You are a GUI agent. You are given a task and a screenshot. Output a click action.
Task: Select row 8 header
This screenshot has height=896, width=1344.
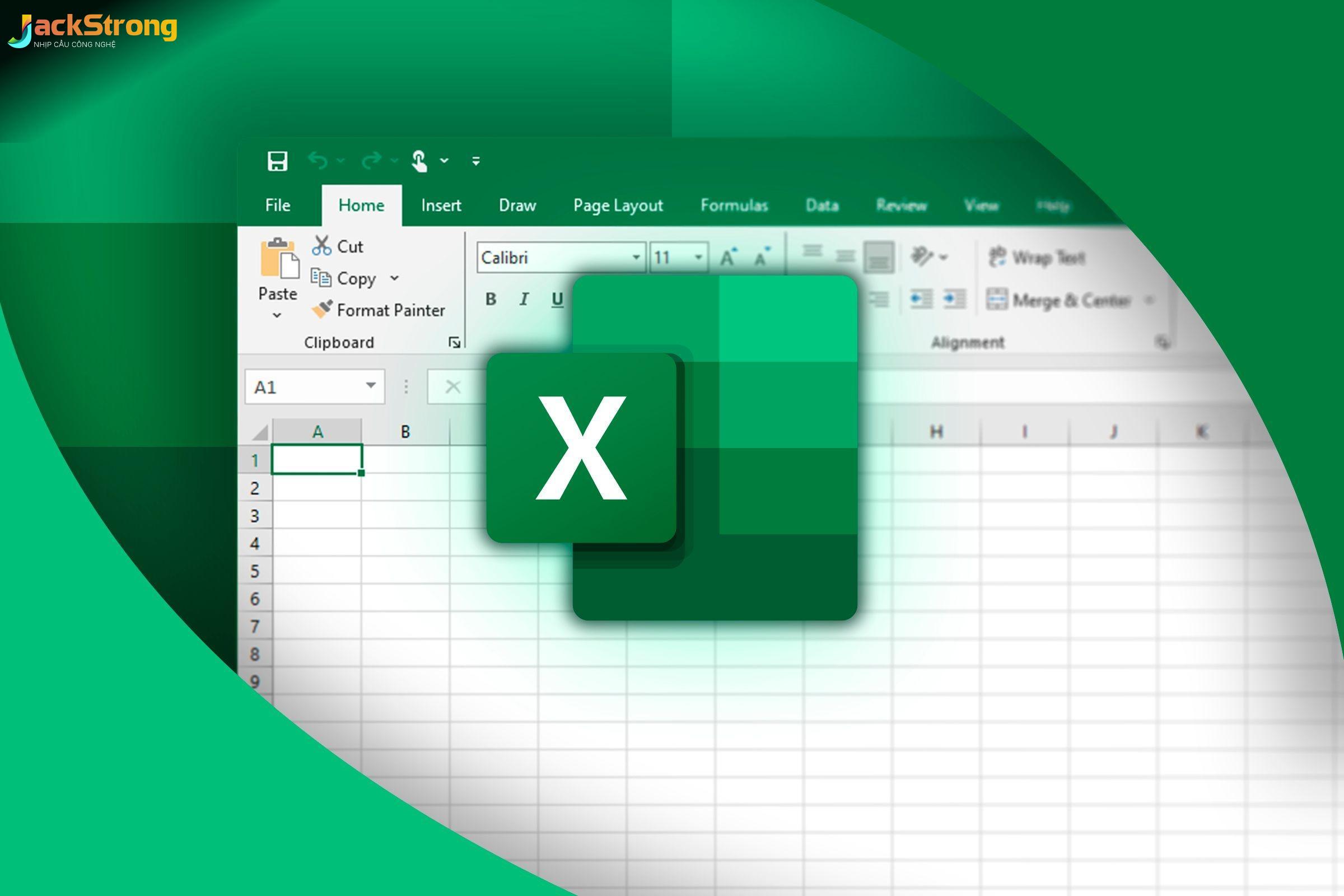click(255, 654)
